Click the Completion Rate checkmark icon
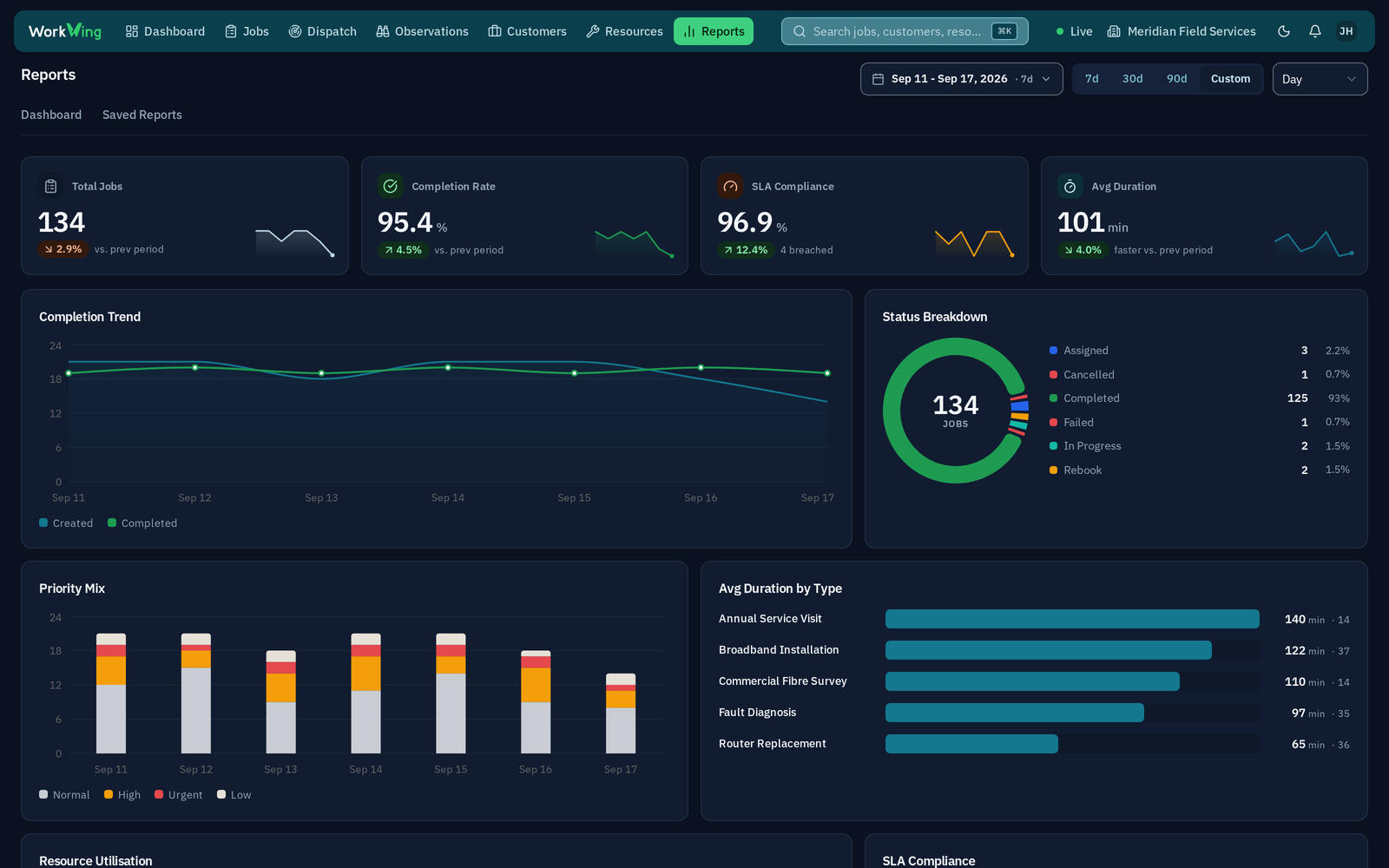This screenshot has height=868, width=1389. coord(391,187)
